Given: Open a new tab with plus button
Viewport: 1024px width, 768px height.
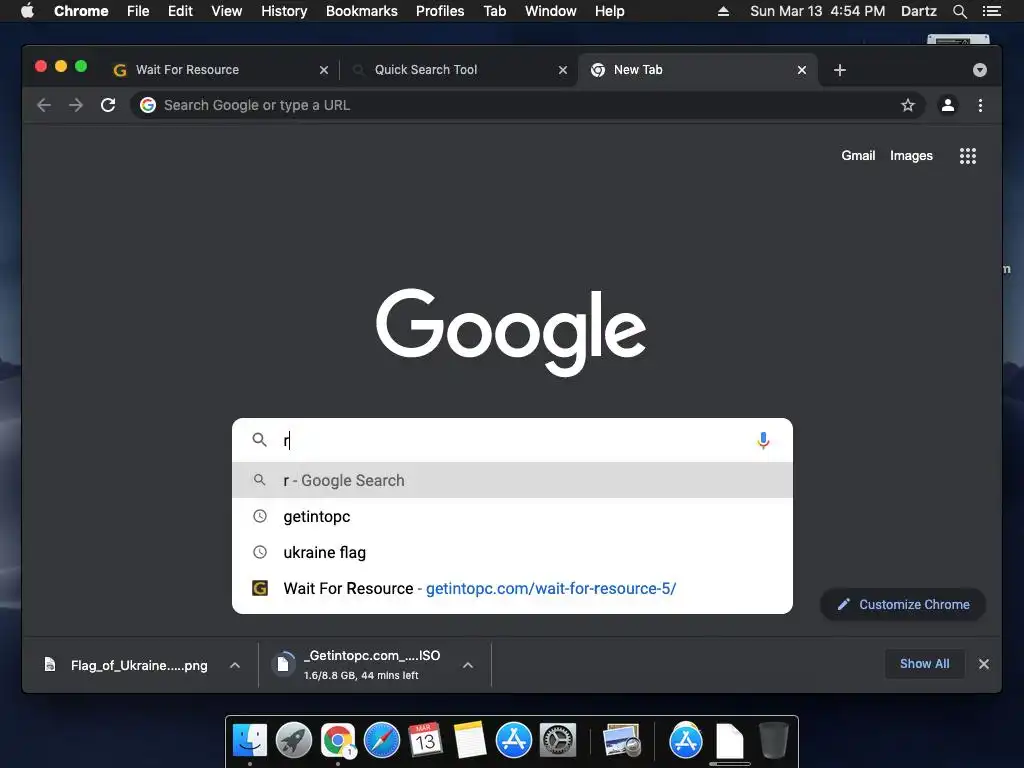Looking at the screenshot, I should pyautogui.click(x=840, y=70).
